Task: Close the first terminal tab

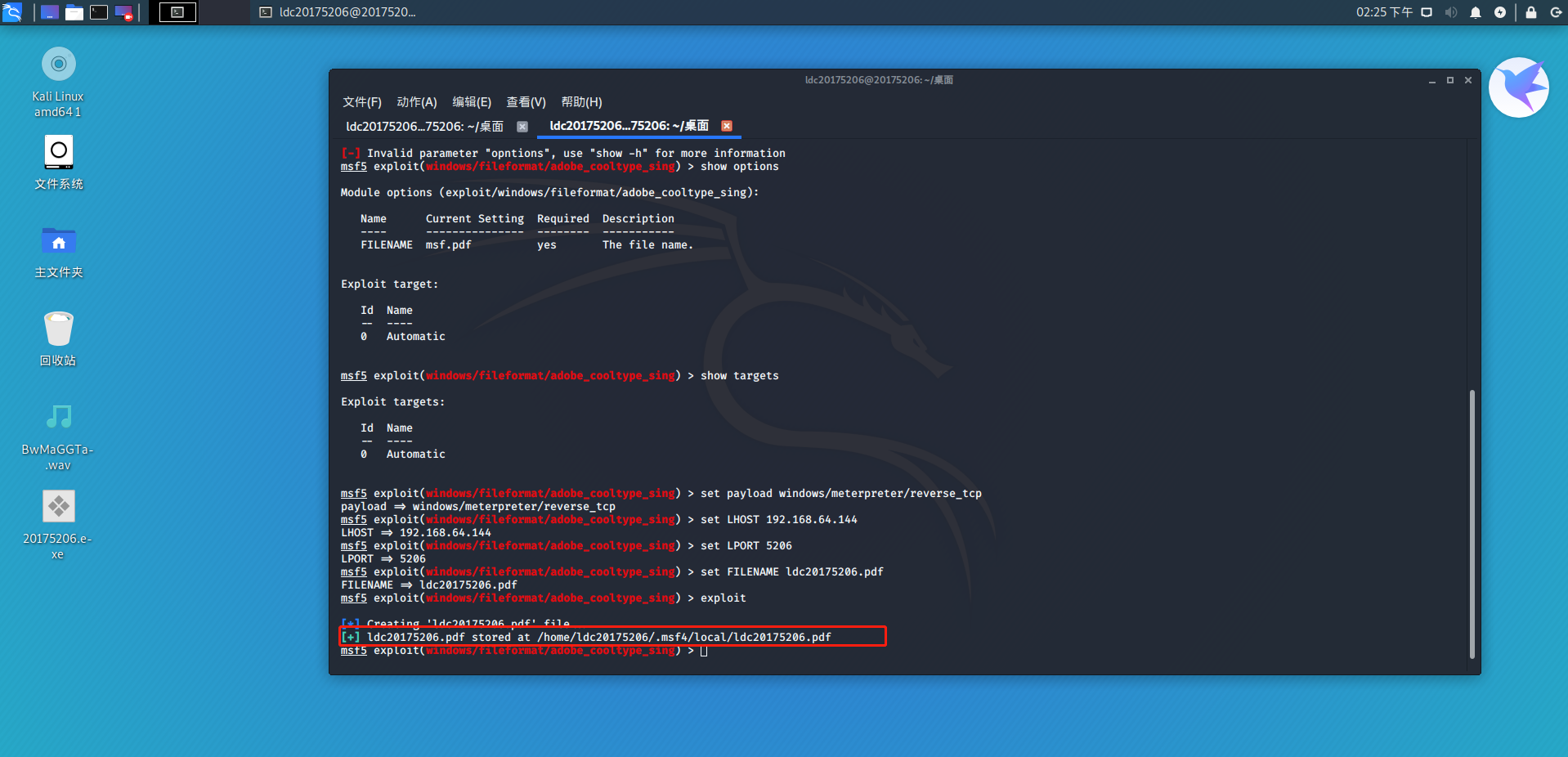Action: [x=522, y=127]
